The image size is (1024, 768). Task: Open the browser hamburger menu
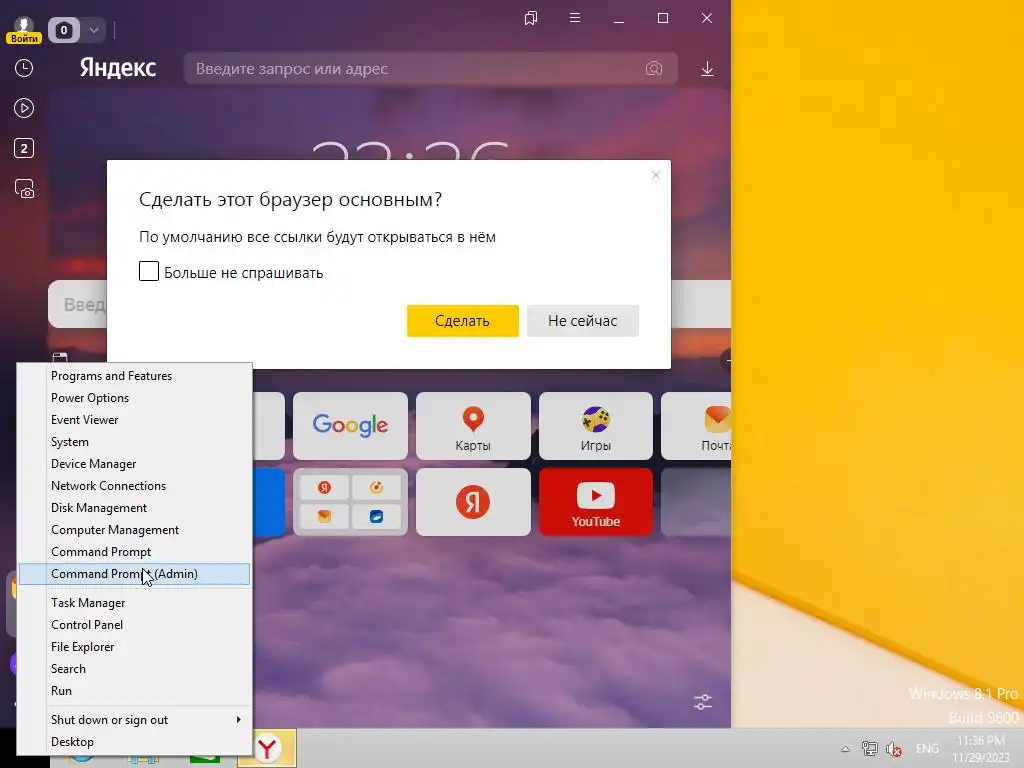[x=575, y=18]
